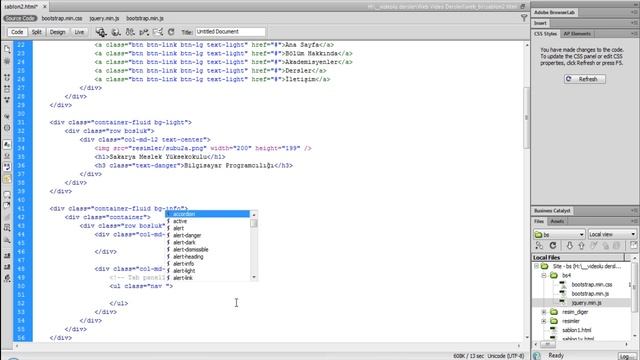Open Files panel options menu
The width and height of the screenshot is (640, 360).
click(x=635, y=221)
